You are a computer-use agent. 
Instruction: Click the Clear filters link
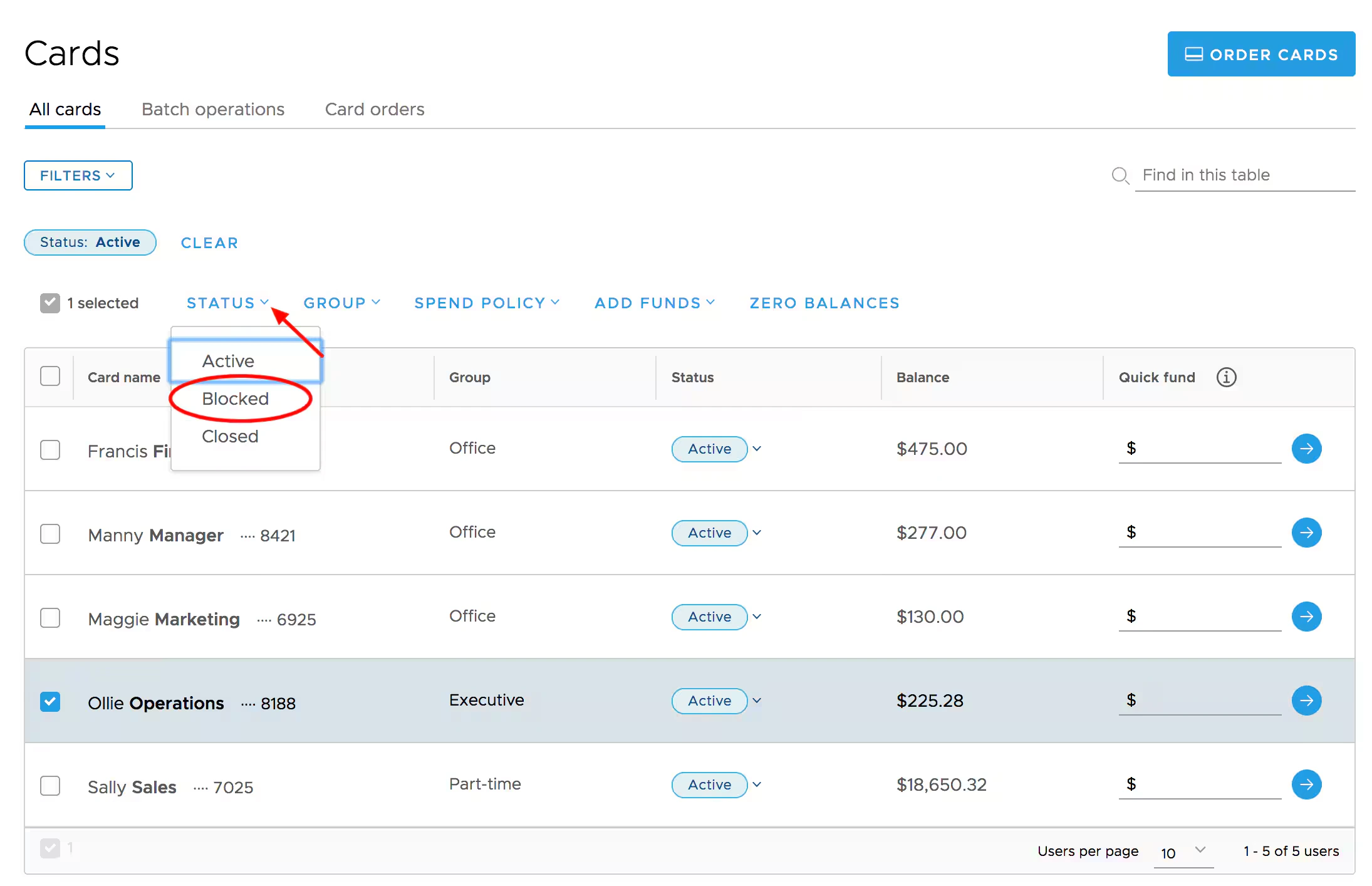pos(209,243)
